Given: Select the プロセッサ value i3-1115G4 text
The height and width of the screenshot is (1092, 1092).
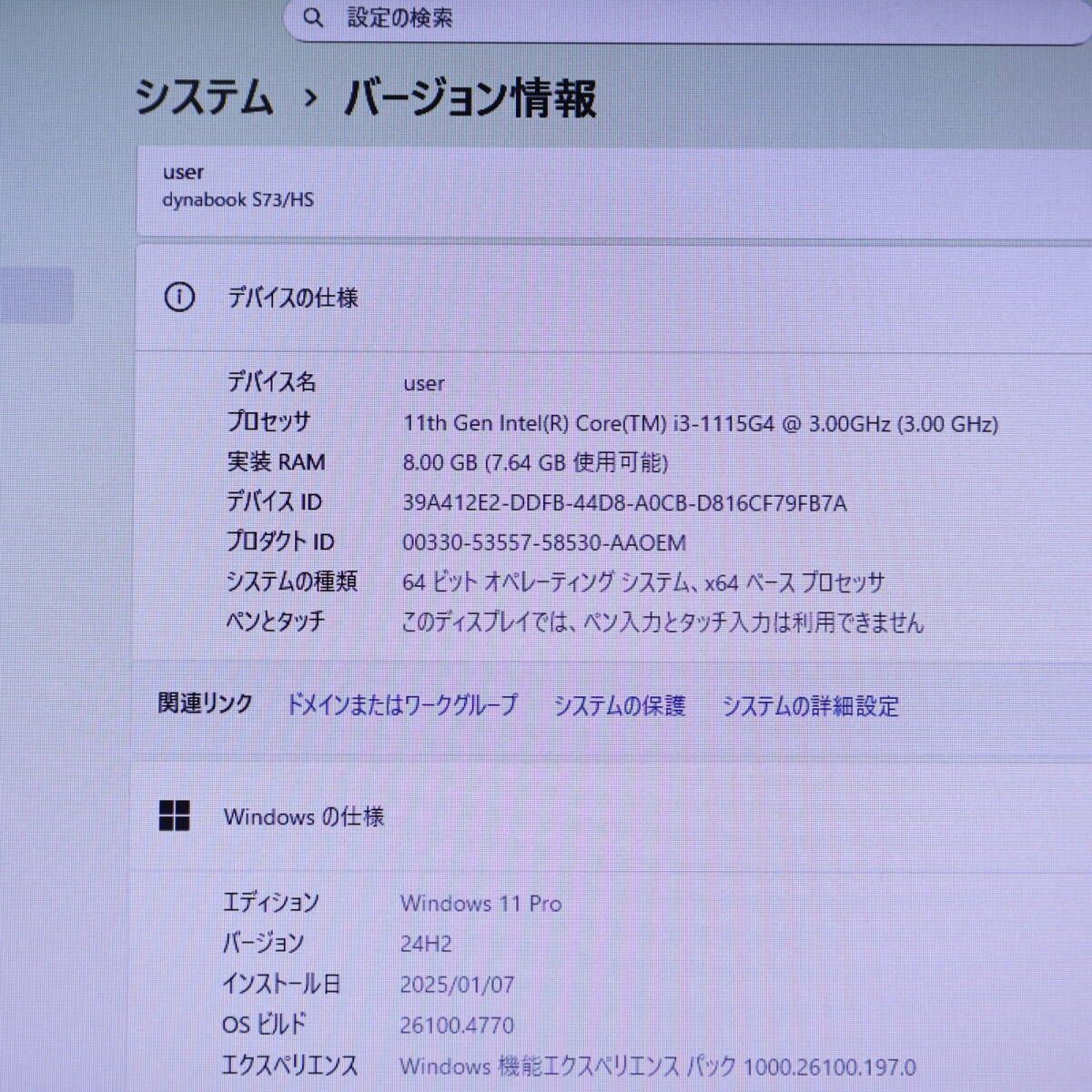Looking at the screenshot, I should [x=701, y=423].
